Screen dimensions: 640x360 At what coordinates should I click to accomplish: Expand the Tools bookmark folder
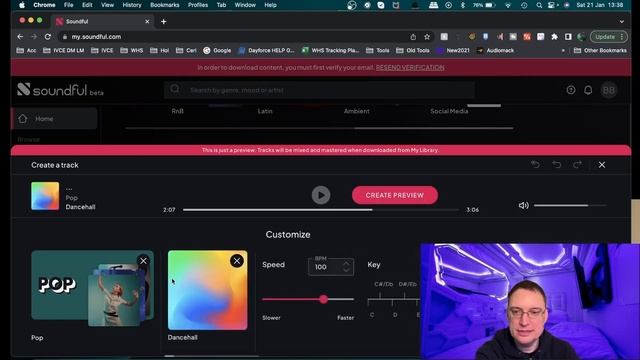point(378,50)
